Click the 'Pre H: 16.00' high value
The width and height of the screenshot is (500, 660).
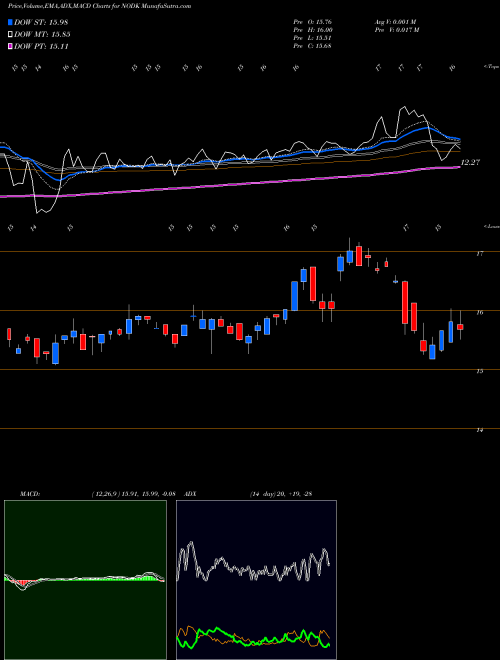pos(313,29)
